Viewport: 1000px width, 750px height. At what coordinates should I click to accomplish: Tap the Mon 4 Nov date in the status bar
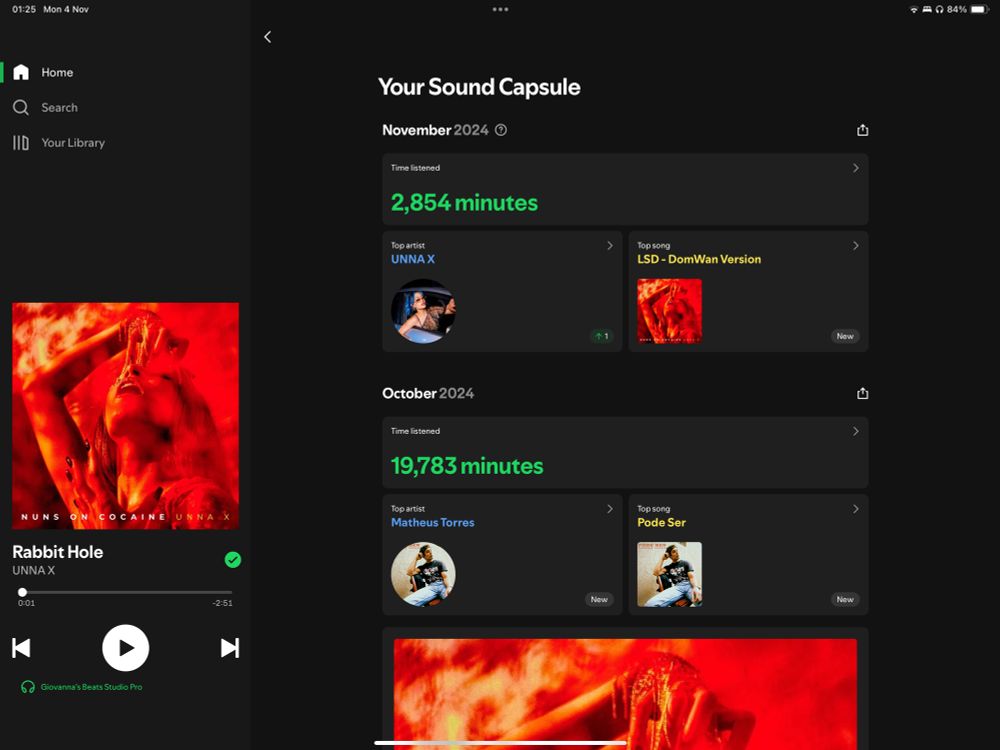click(66, 10)
